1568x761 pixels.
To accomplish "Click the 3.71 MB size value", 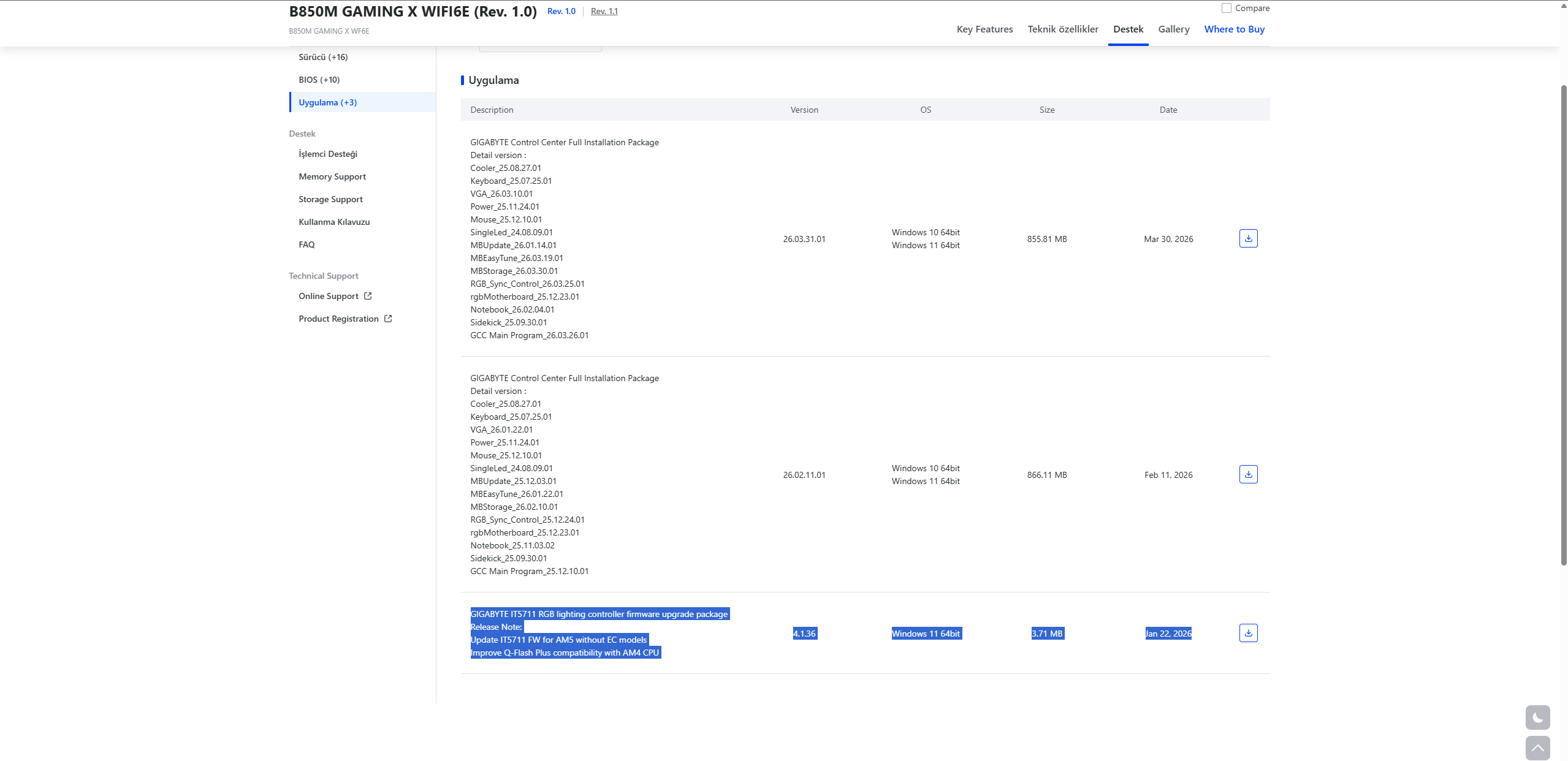I will 1047,634.
